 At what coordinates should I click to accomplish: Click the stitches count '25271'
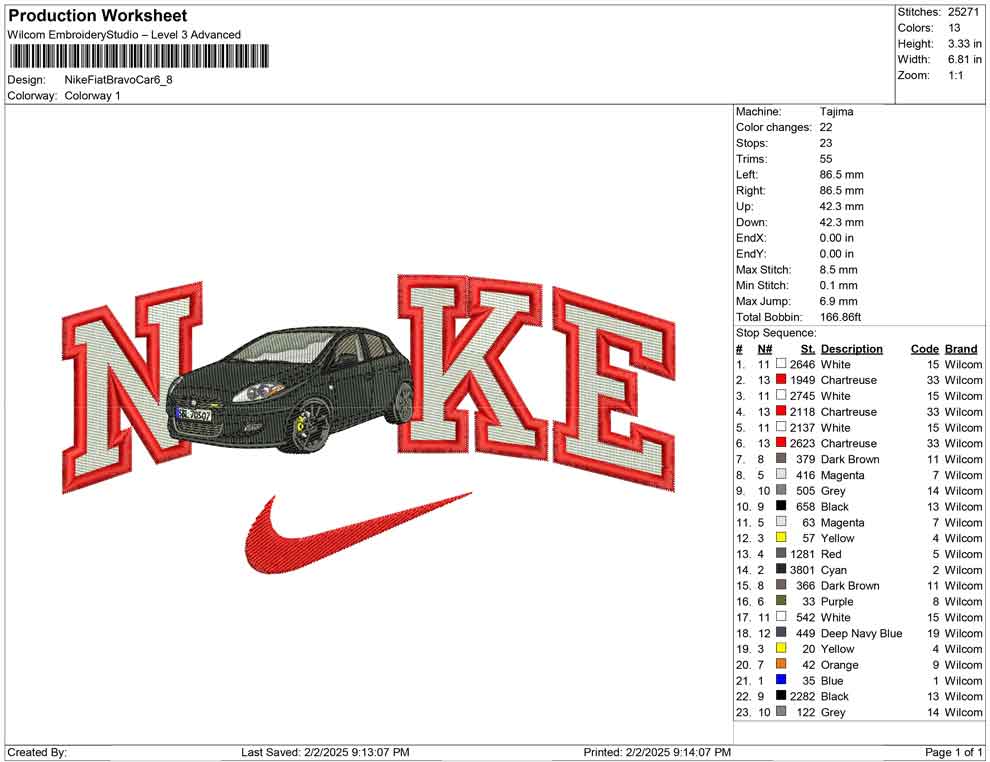pyautogui.click(x=964, y=12)
